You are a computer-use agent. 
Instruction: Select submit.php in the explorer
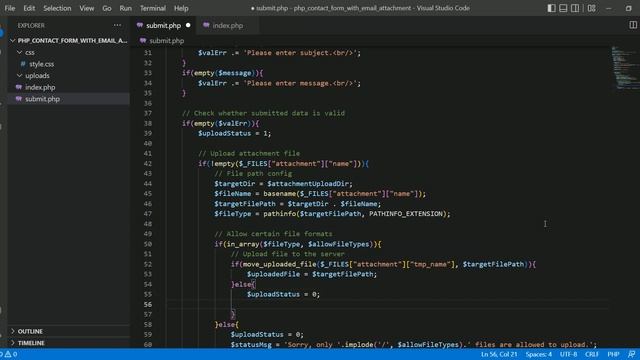click(42, 99)
